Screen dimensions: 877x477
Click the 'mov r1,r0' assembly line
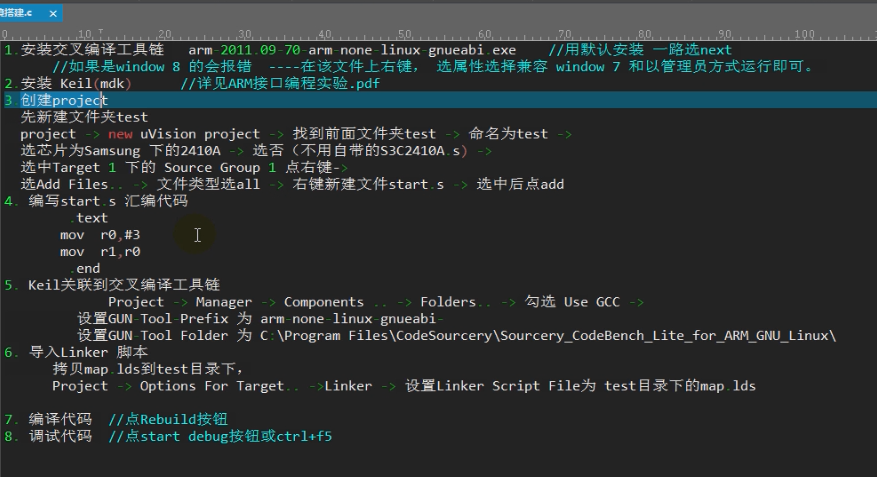pyautogui.click(x=100, y=252)
